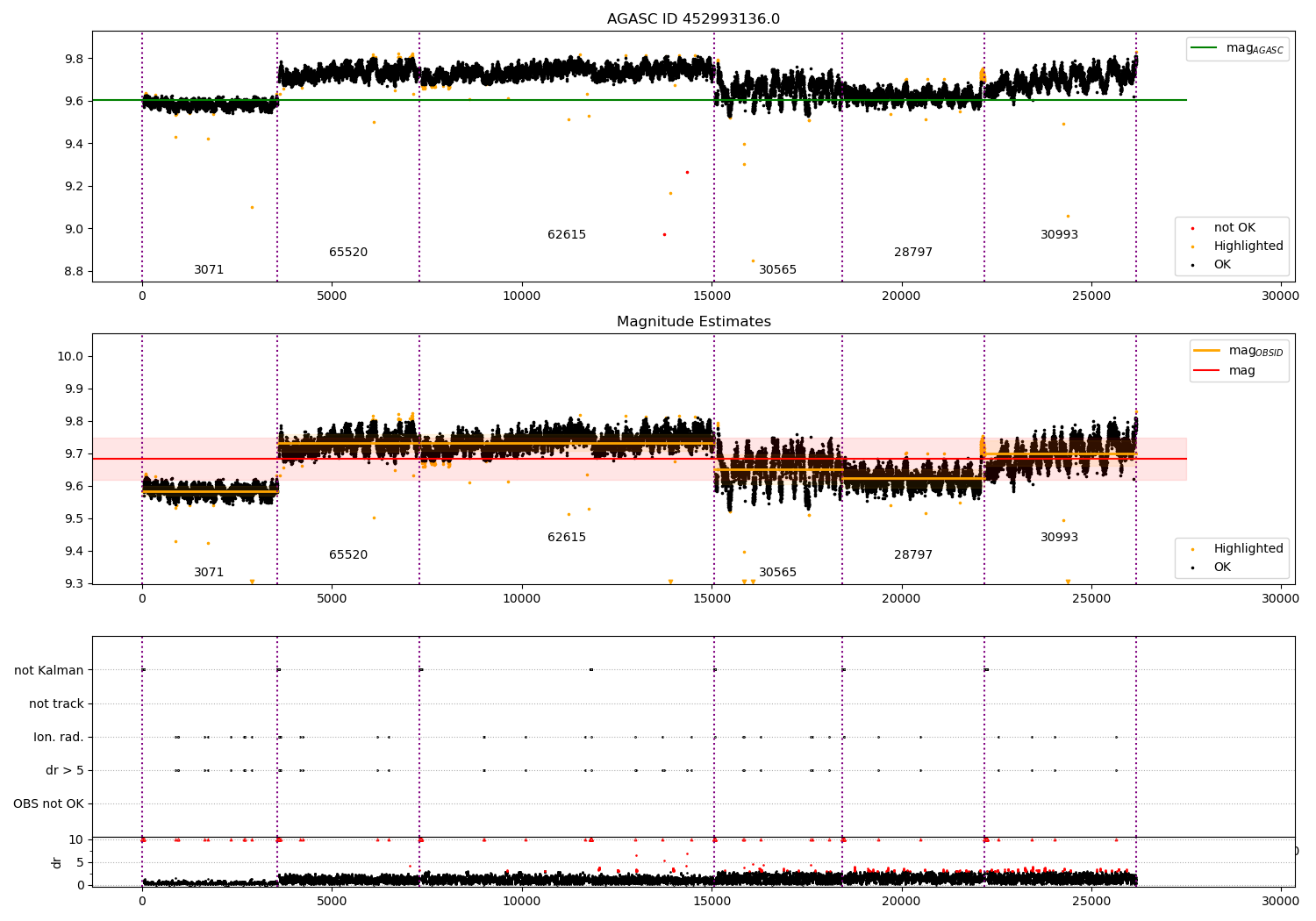Click obsid 65520 in Magnitude Estimates plot
This screenshot has width=1316, height=921.
point(348,555)
